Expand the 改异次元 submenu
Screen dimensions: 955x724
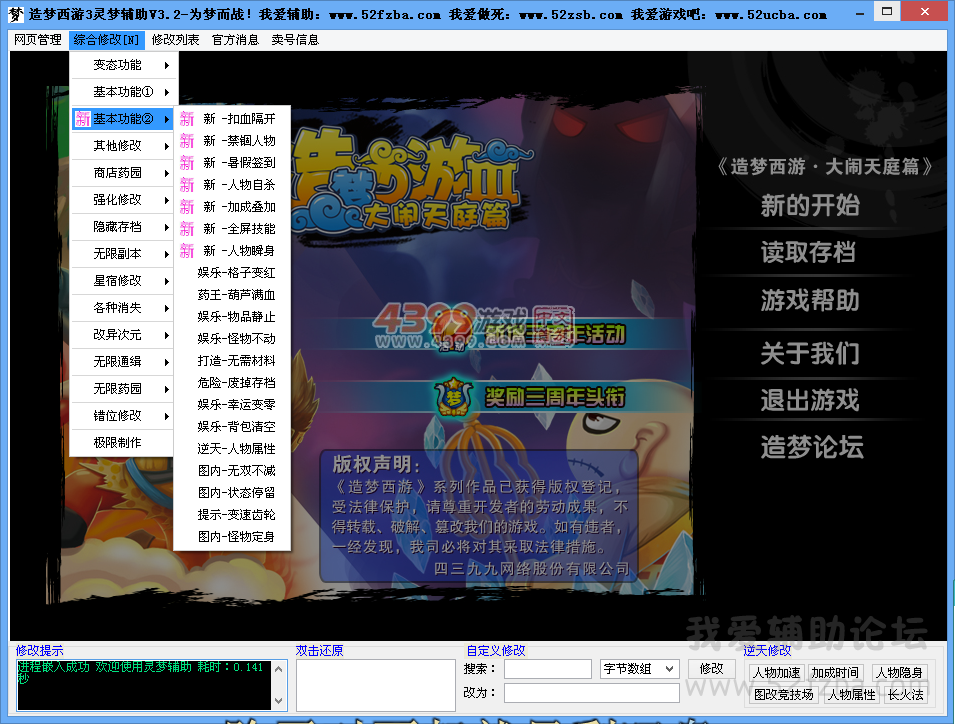124,335
